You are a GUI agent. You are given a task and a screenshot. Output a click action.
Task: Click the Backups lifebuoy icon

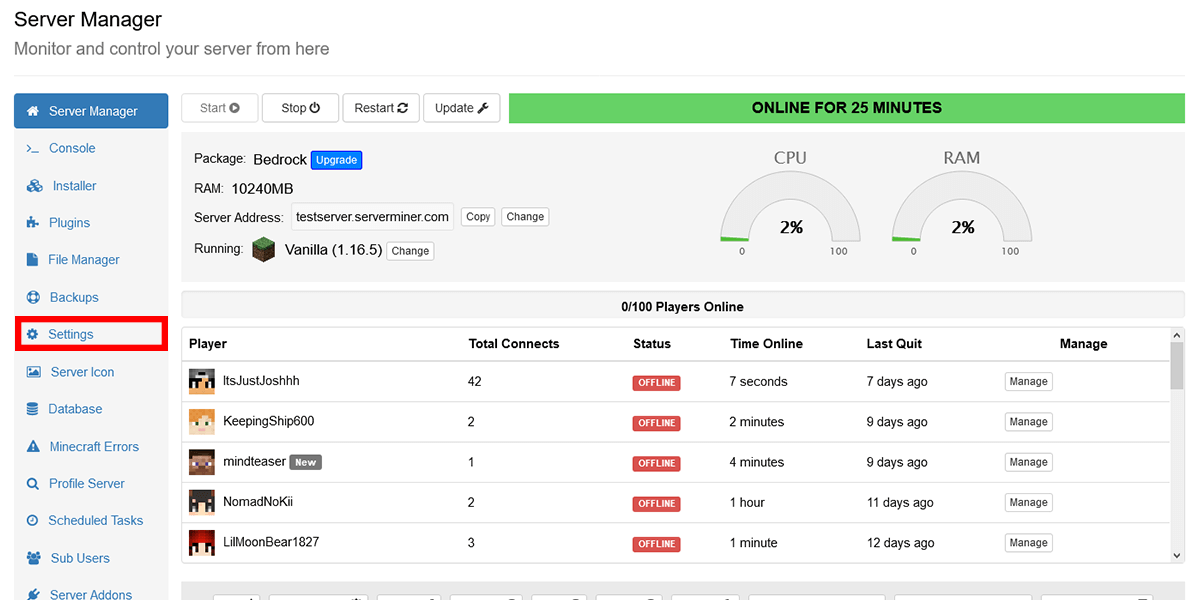tap(33, 297)
